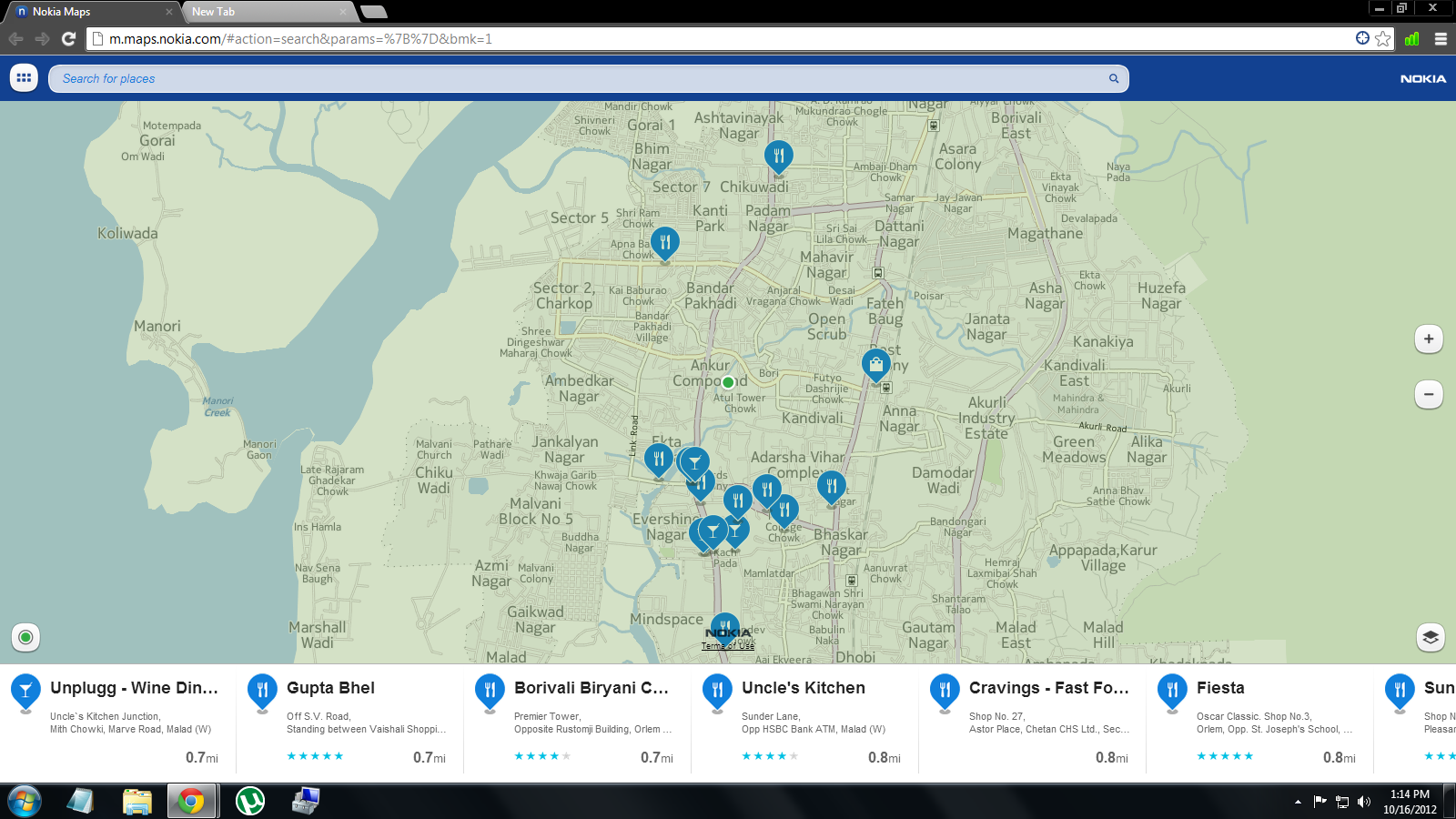
Task: Open the apps grid menu
Action: coord(23,77)
